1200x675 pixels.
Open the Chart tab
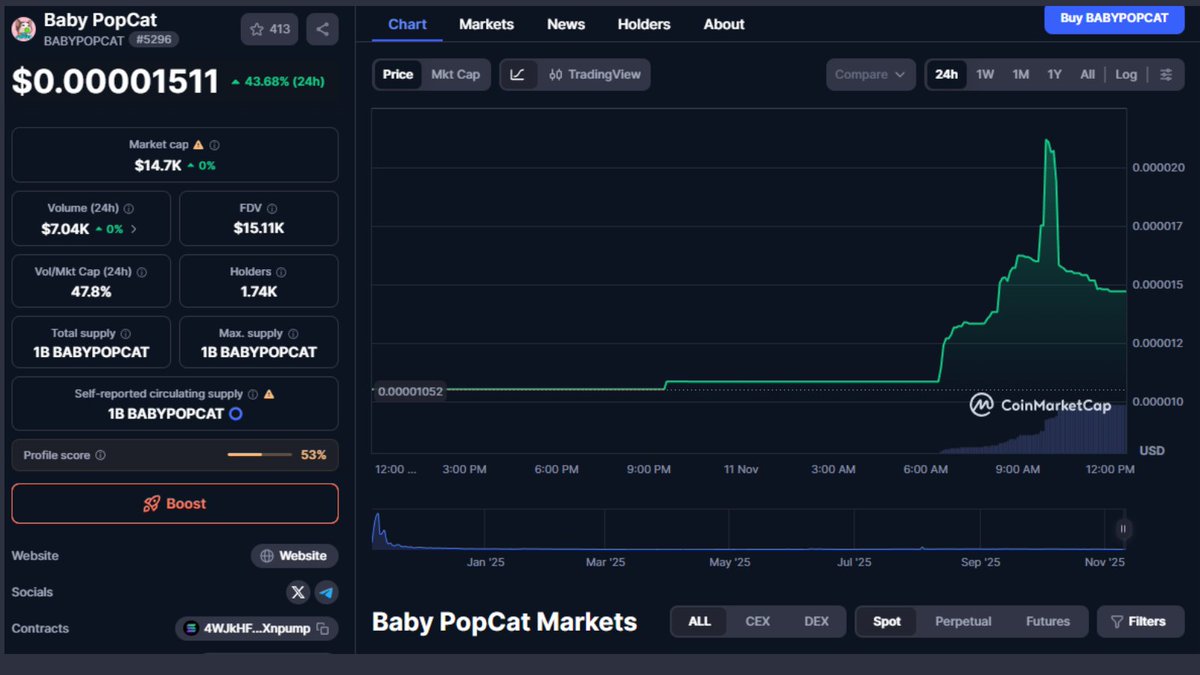[x=407, y=24]
